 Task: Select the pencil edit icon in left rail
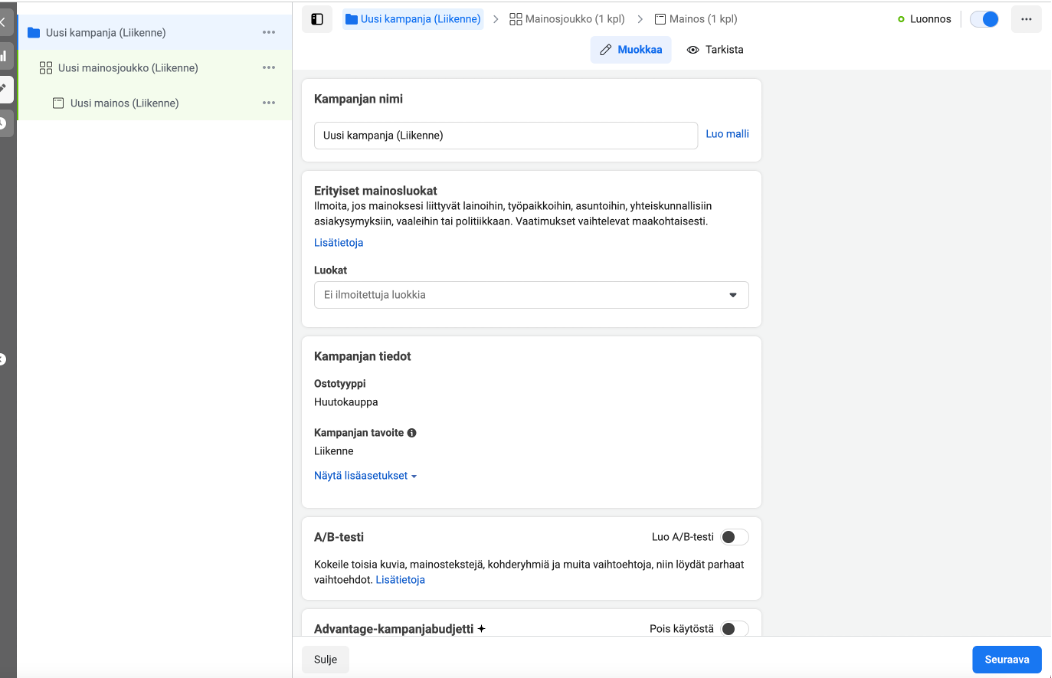point(4,89)
